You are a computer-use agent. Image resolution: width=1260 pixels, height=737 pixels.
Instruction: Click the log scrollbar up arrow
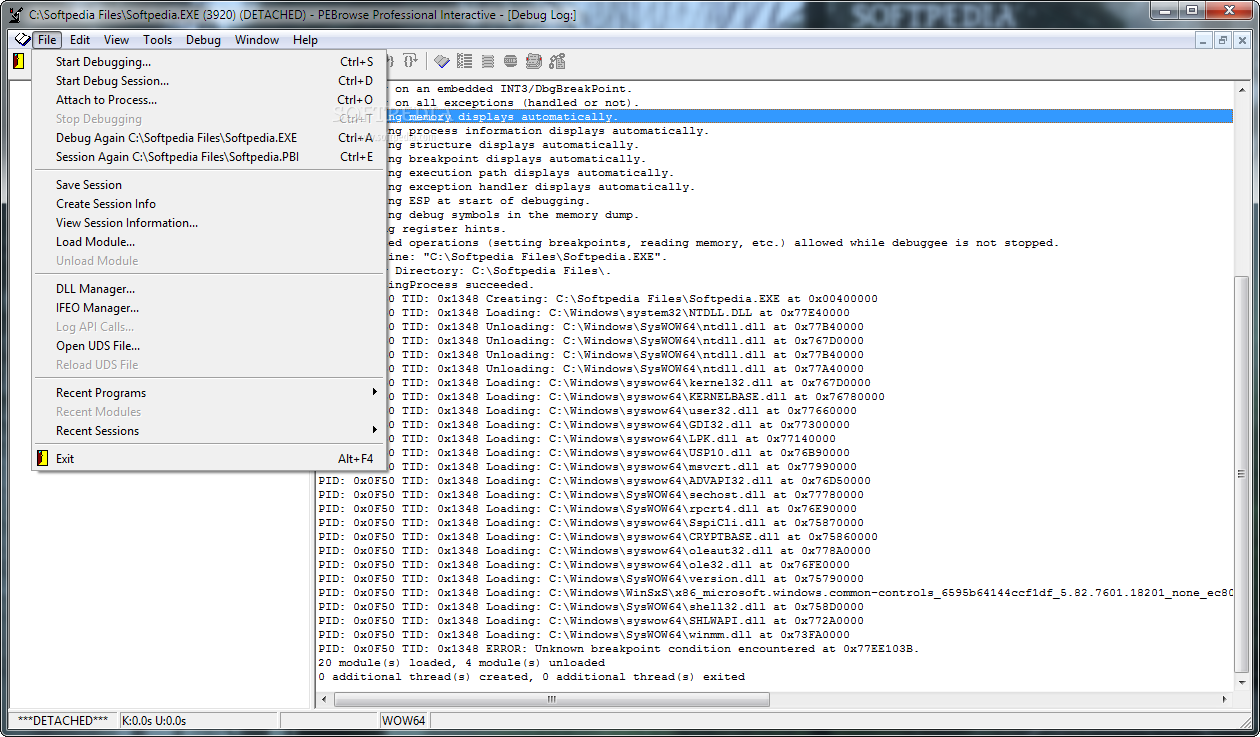pos(1242,90)
